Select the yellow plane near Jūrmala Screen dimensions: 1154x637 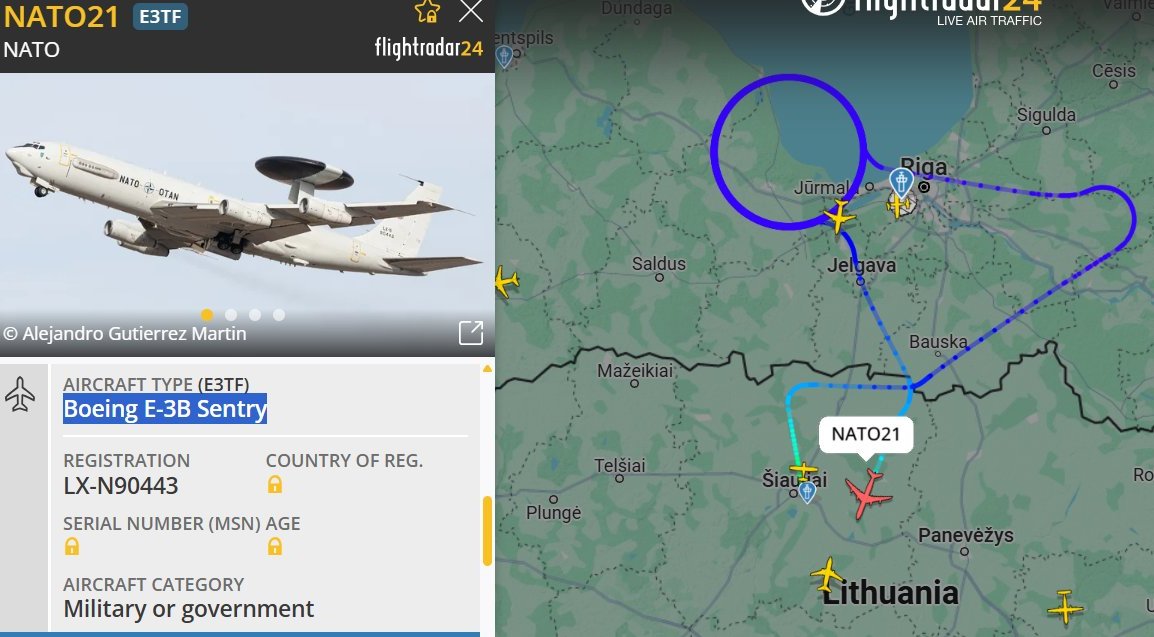coord(839,216)
